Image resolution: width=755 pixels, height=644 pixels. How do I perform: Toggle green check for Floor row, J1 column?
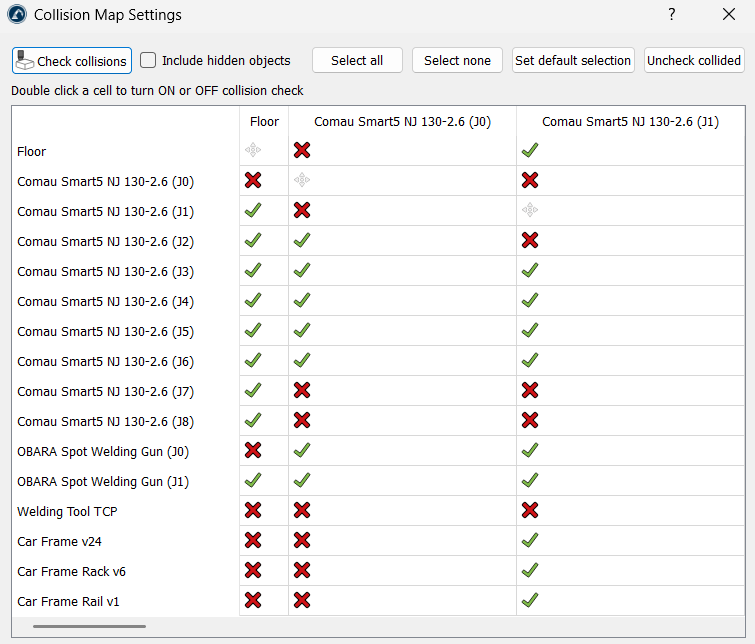click(530, 150)
